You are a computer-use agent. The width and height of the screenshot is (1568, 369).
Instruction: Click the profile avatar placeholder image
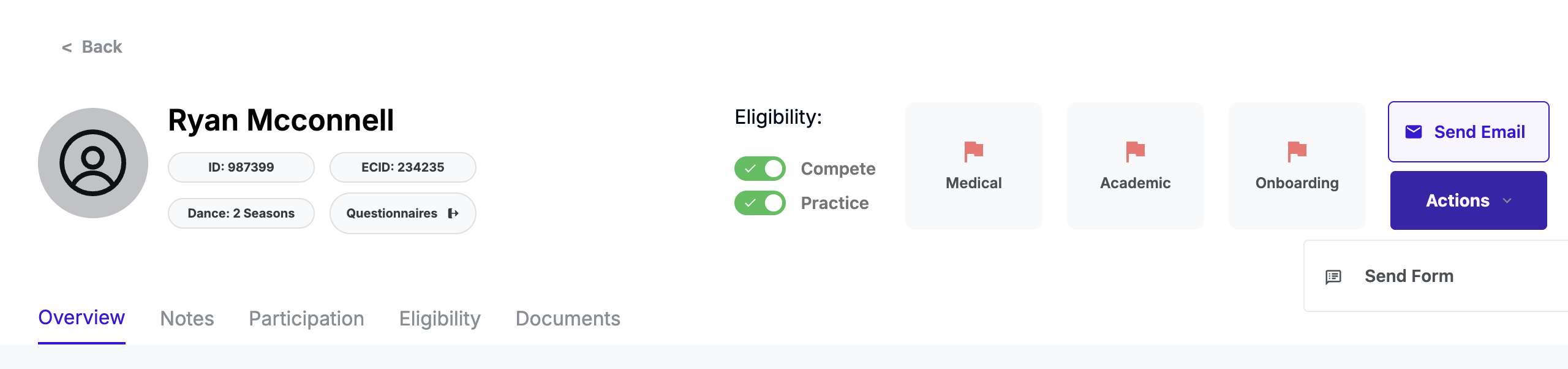93,163
